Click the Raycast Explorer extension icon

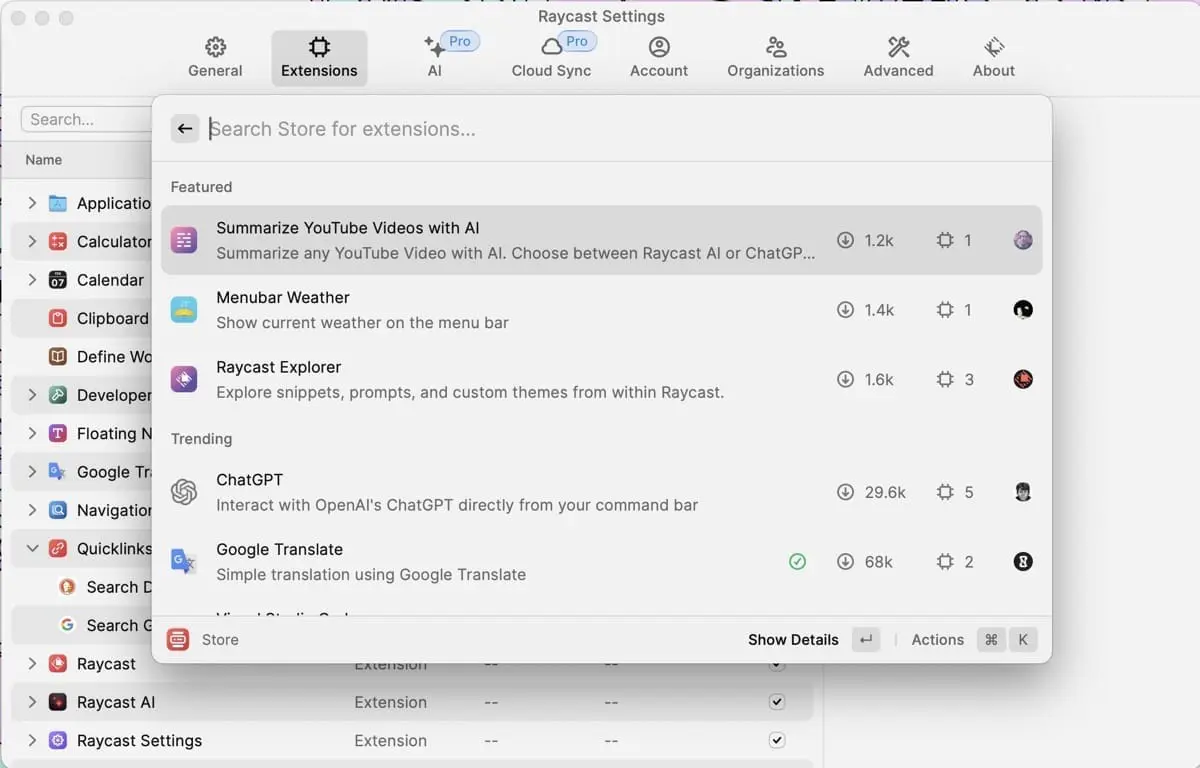184,380
